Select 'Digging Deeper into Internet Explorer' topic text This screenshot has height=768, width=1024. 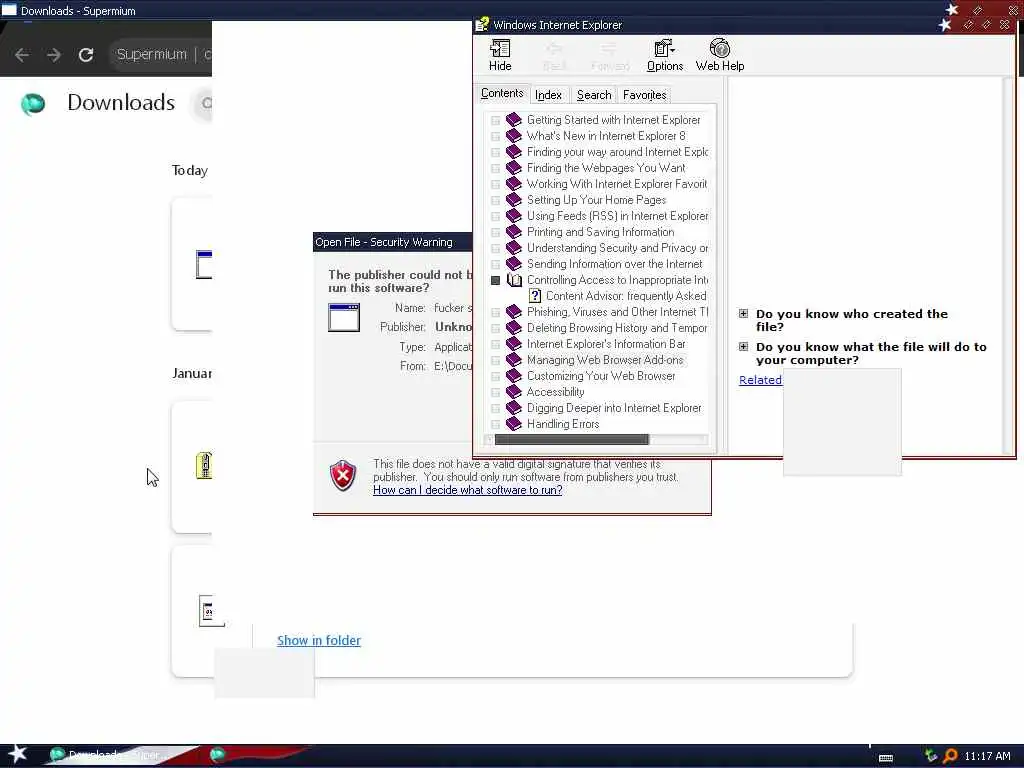click(x=614, y=408)
